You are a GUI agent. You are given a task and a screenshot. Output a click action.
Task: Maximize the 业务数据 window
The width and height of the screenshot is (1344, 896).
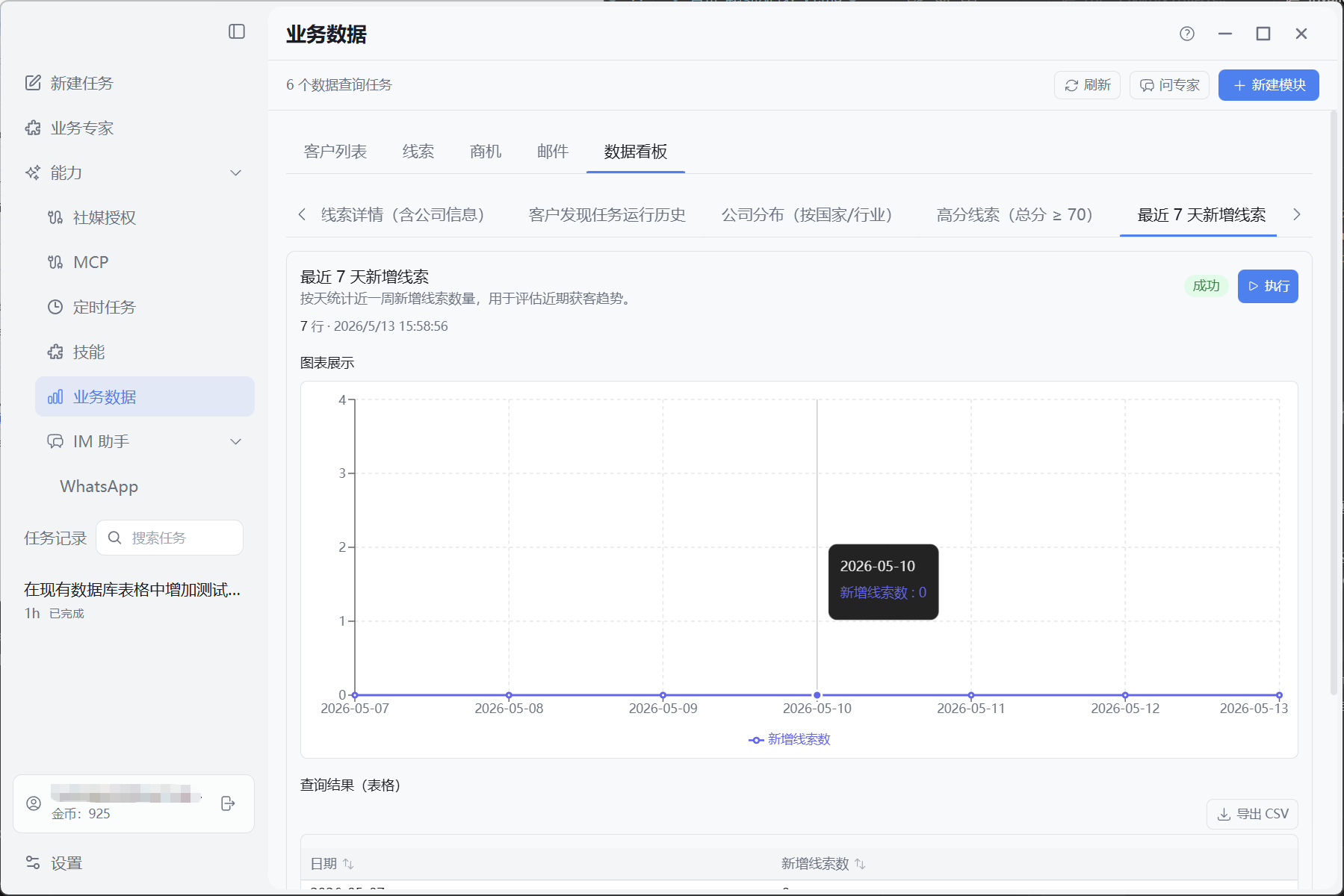[x=1263, y=34]
